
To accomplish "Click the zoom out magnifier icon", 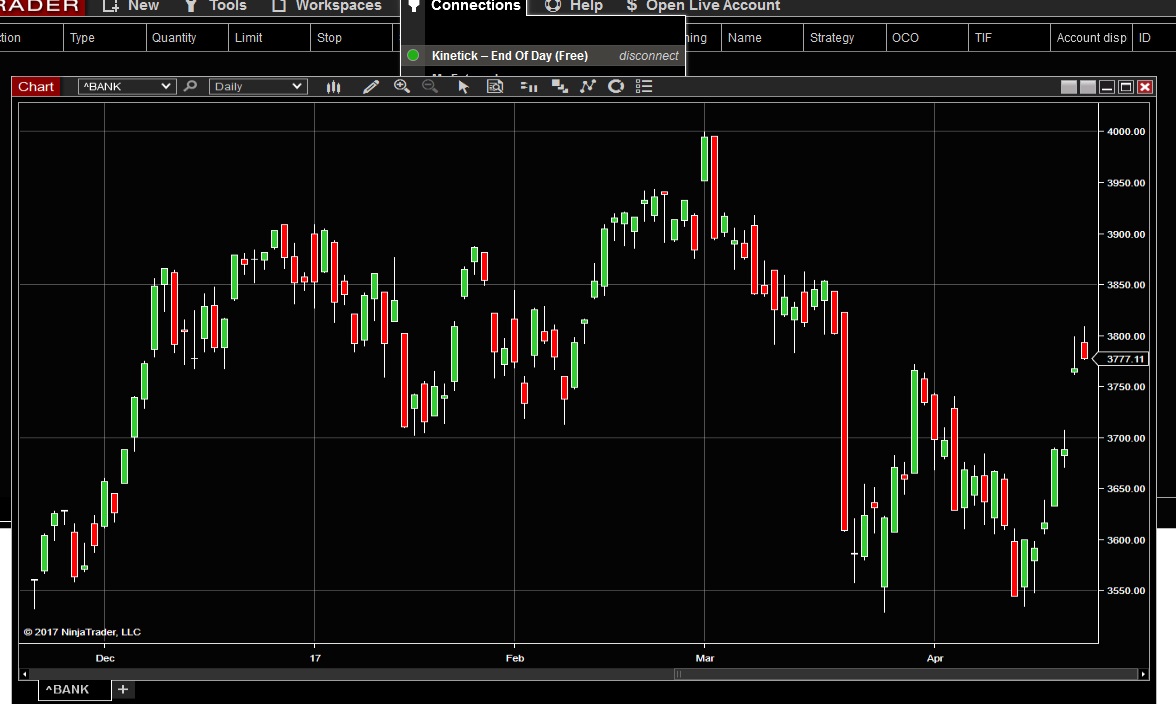I will (x=430, y=86).
